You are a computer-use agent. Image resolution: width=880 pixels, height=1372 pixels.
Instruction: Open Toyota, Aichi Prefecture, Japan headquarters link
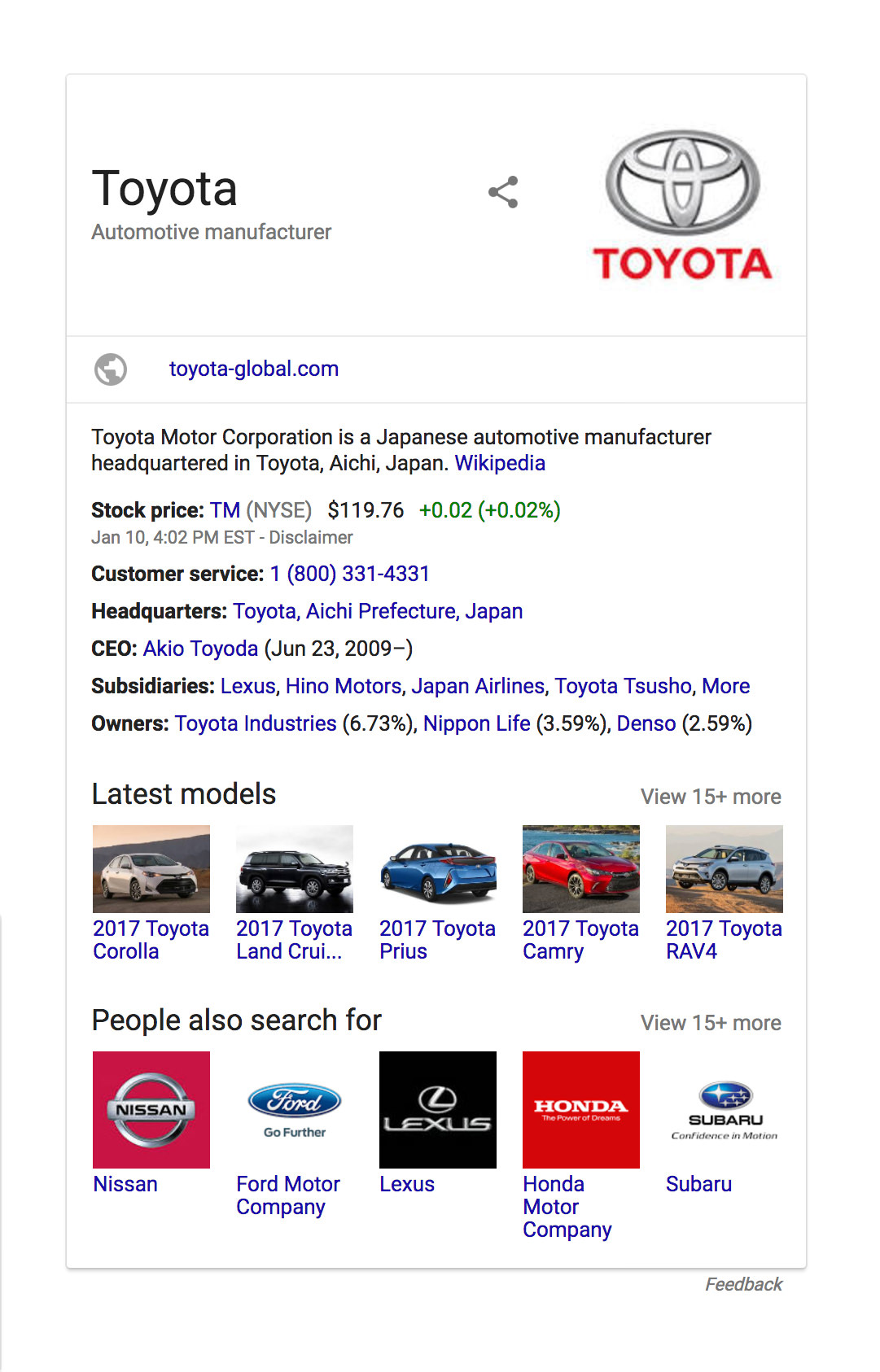click(x=378, y=611)
